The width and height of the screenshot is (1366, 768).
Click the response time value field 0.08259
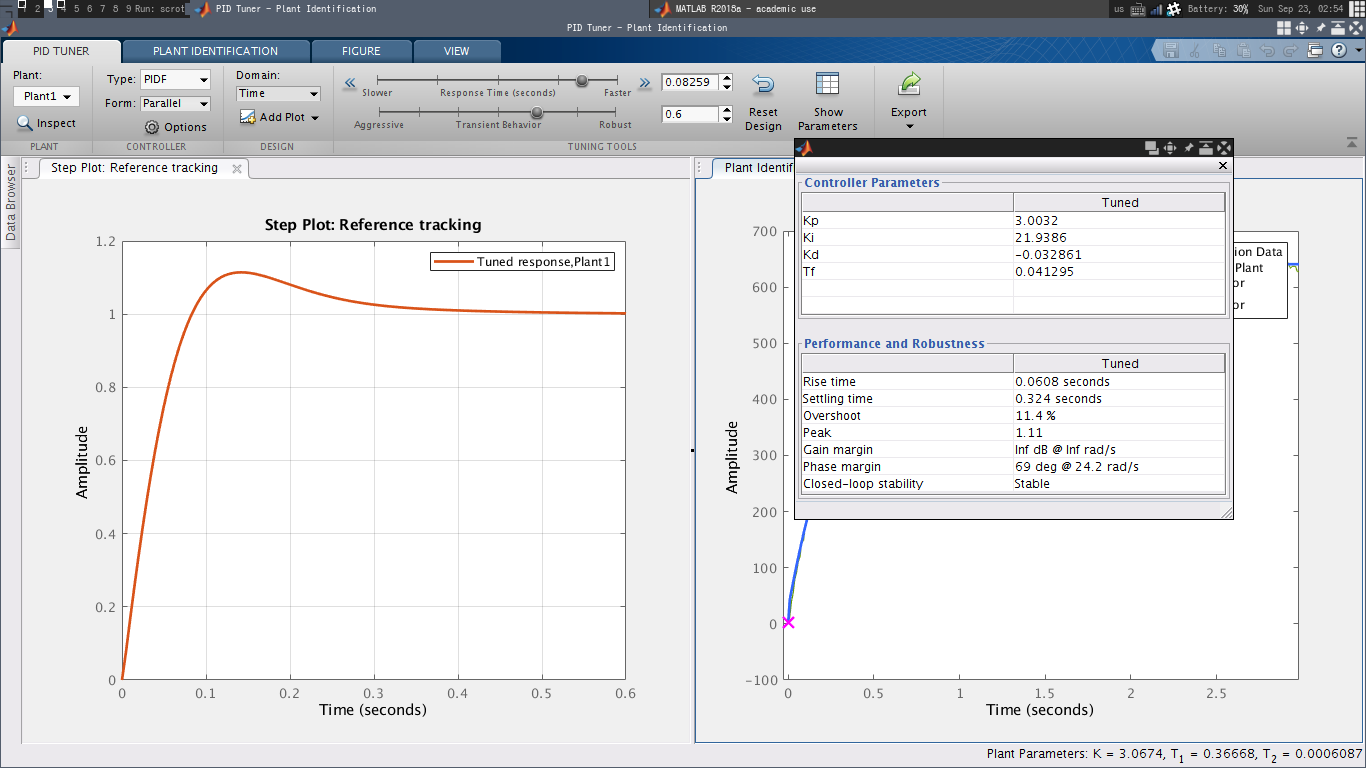(x=690, y=83)
